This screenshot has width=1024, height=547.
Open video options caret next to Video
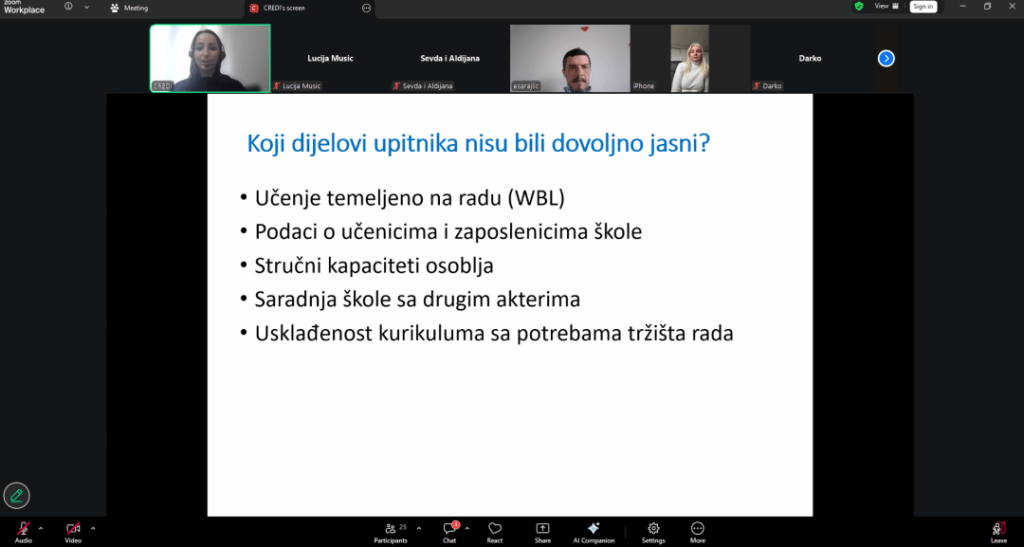(93, 528)
